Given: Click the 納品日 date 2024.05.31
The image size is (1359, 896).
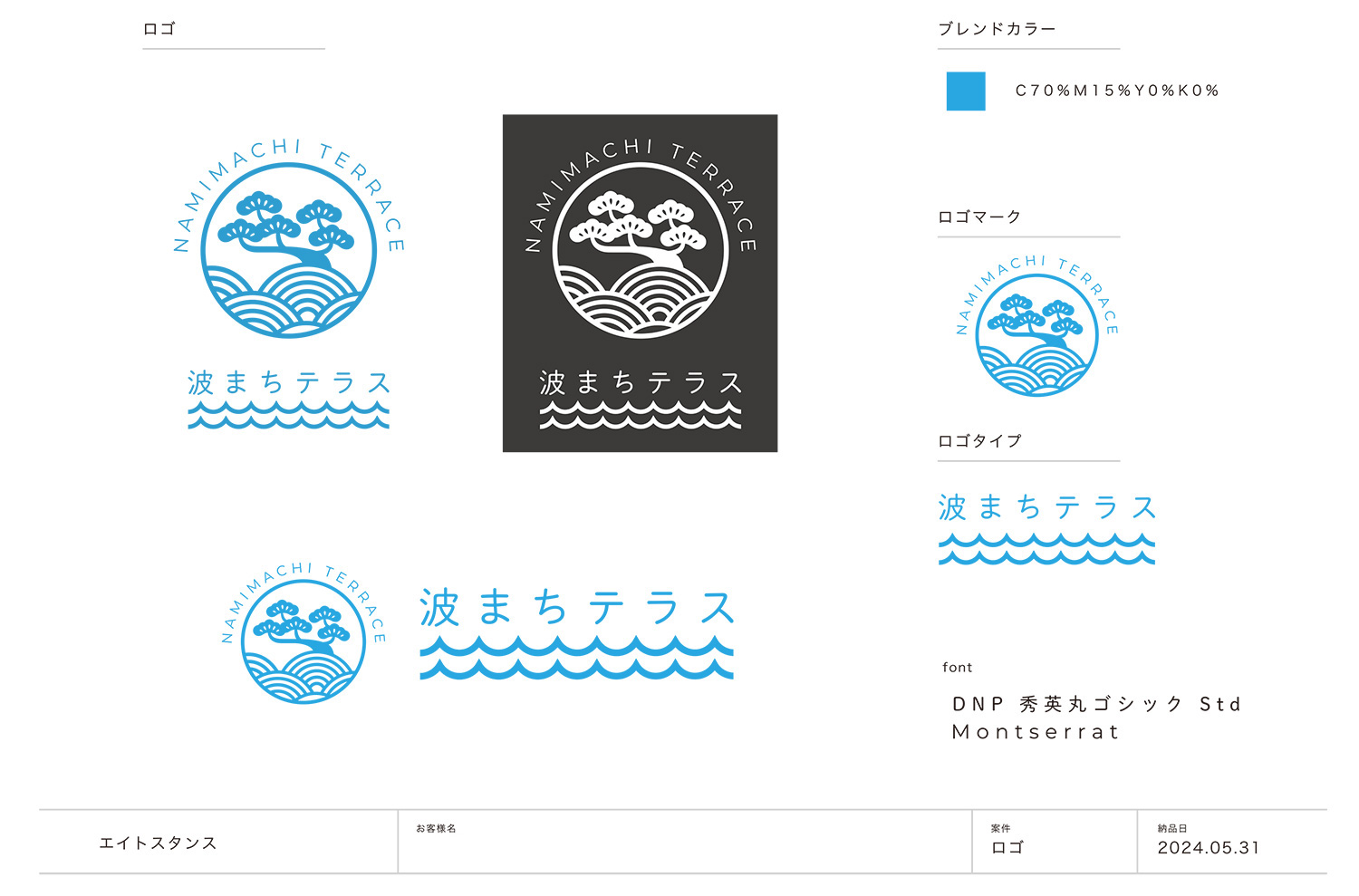Looking at the screenshot, I should tap(1209, 848).
